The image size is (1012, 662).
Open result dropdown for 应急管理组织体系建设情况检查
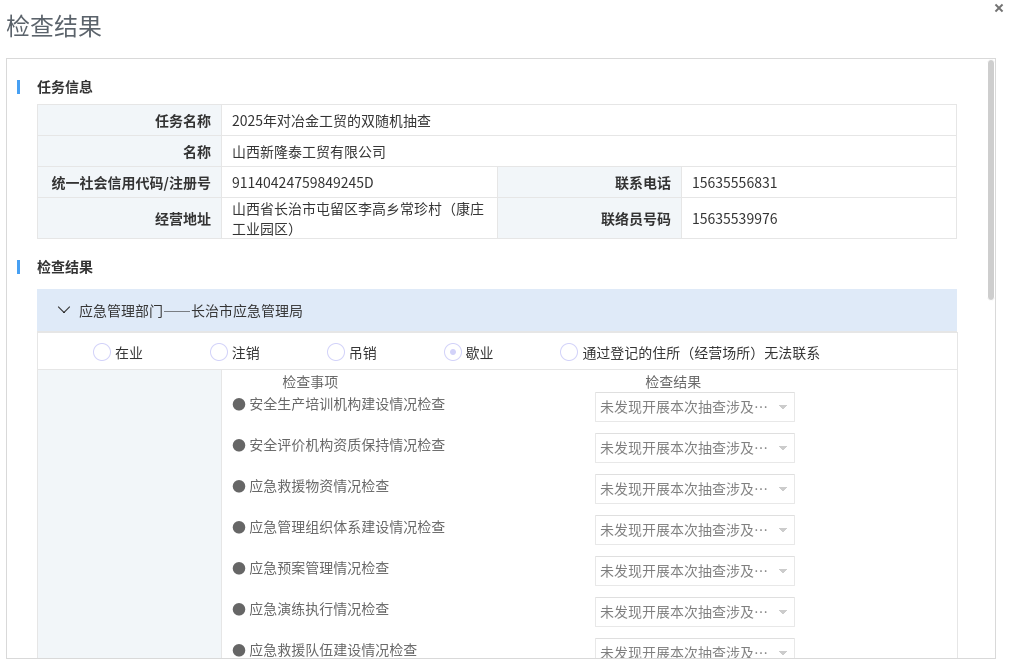click(694, 530)
